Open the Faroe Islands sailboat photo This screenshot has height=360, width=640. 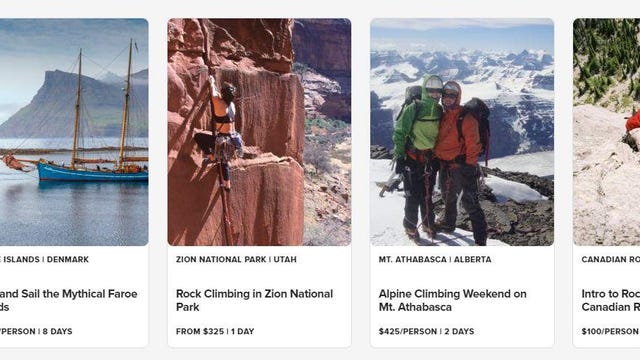coord(74,132)
